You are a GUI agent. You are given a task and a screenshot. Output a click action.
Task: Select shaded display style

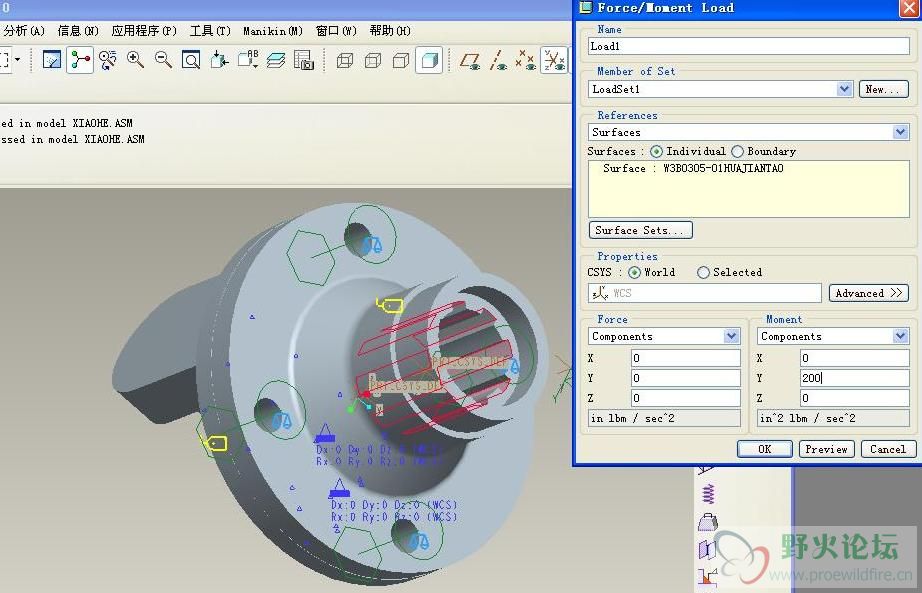tap(429, 59)
